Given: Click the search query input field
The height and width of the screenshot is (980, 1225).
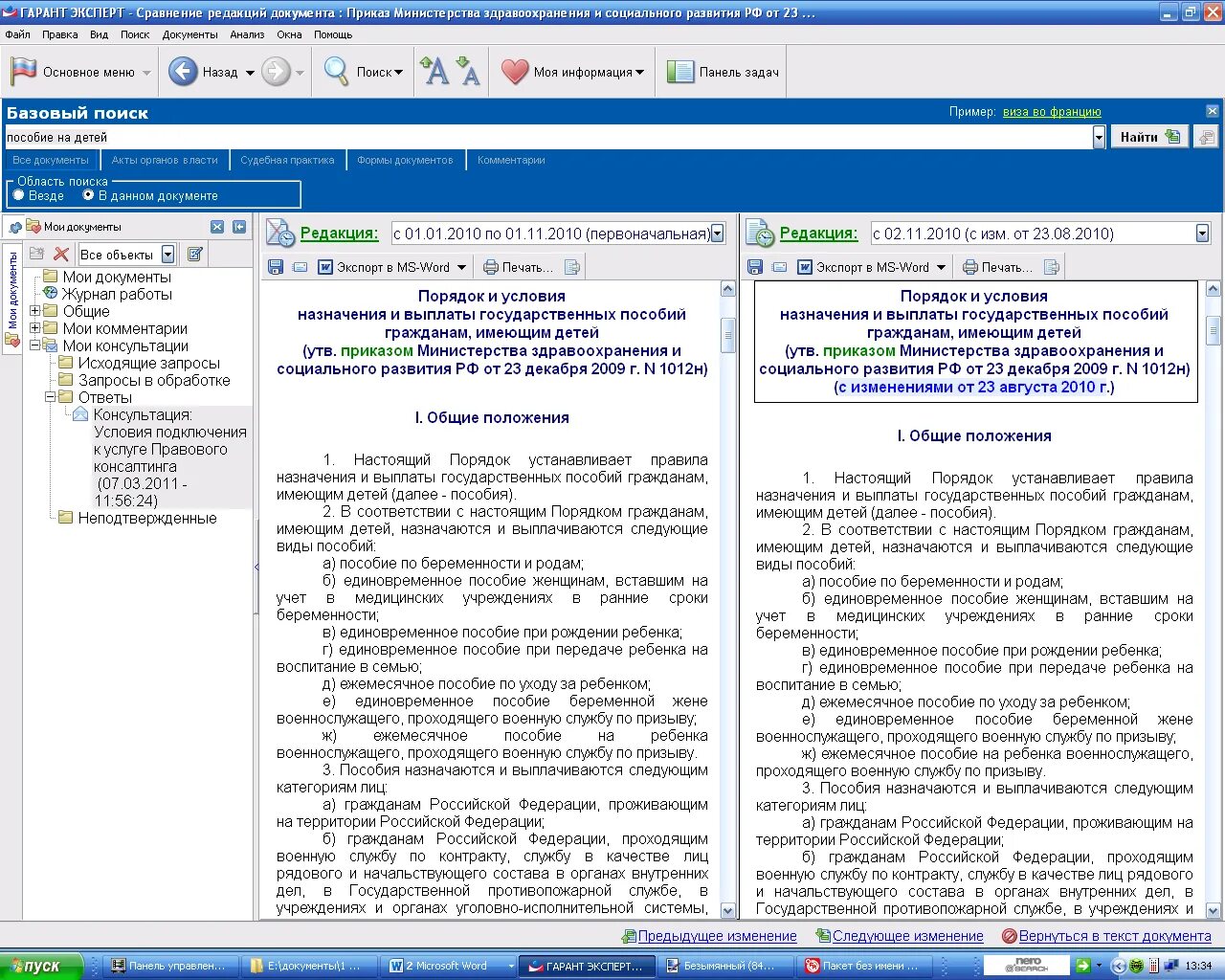Looking at the screenshot, I should coord(547,137).
